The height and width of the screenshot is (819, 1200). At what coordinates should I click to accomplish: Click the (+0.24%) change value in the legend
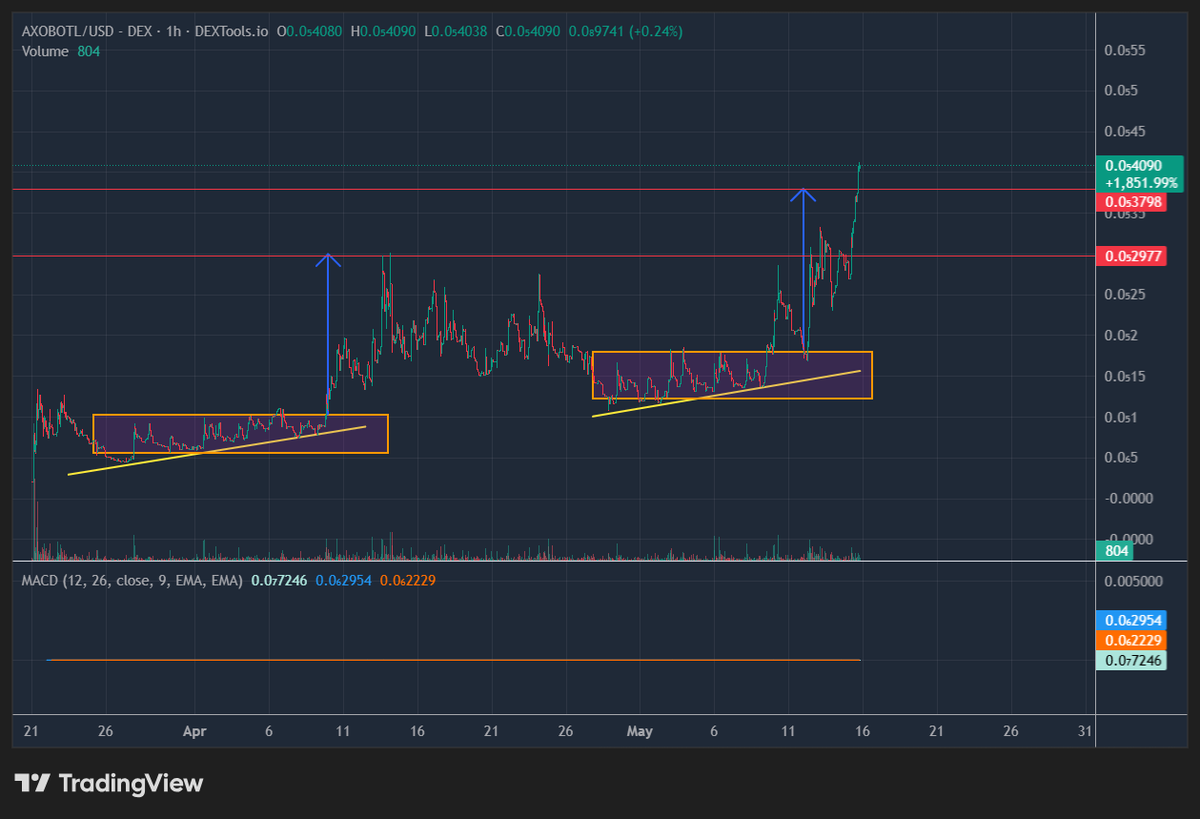[654, 31]
